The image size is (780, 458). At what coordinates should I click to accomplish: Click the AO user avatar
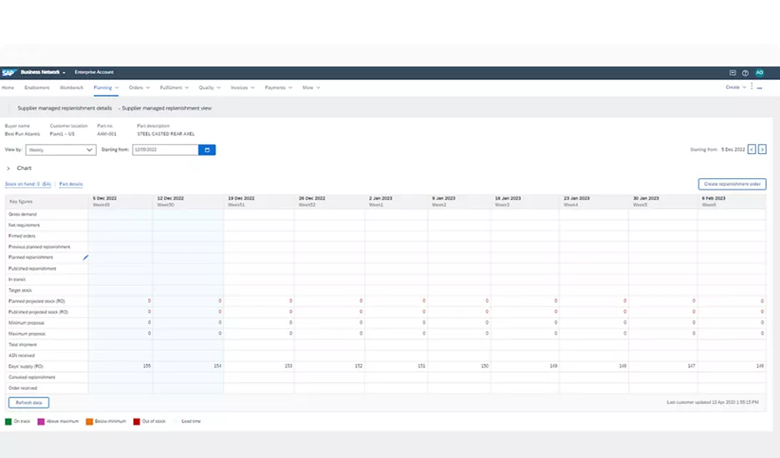coord(759,73)
